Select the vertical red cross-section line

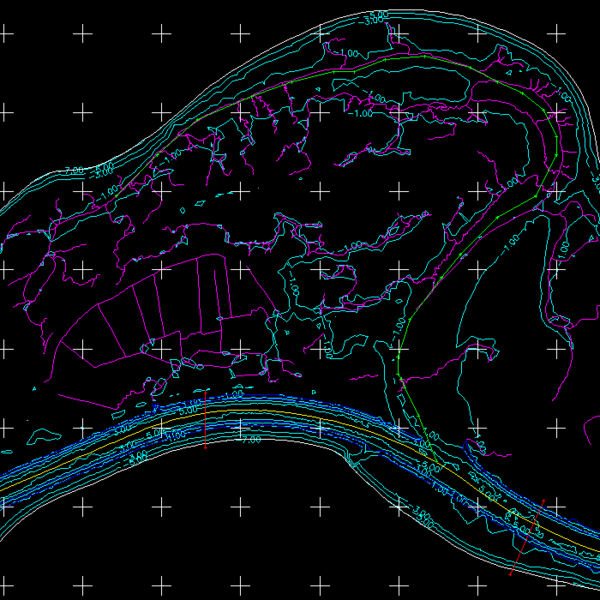point(205,419)
